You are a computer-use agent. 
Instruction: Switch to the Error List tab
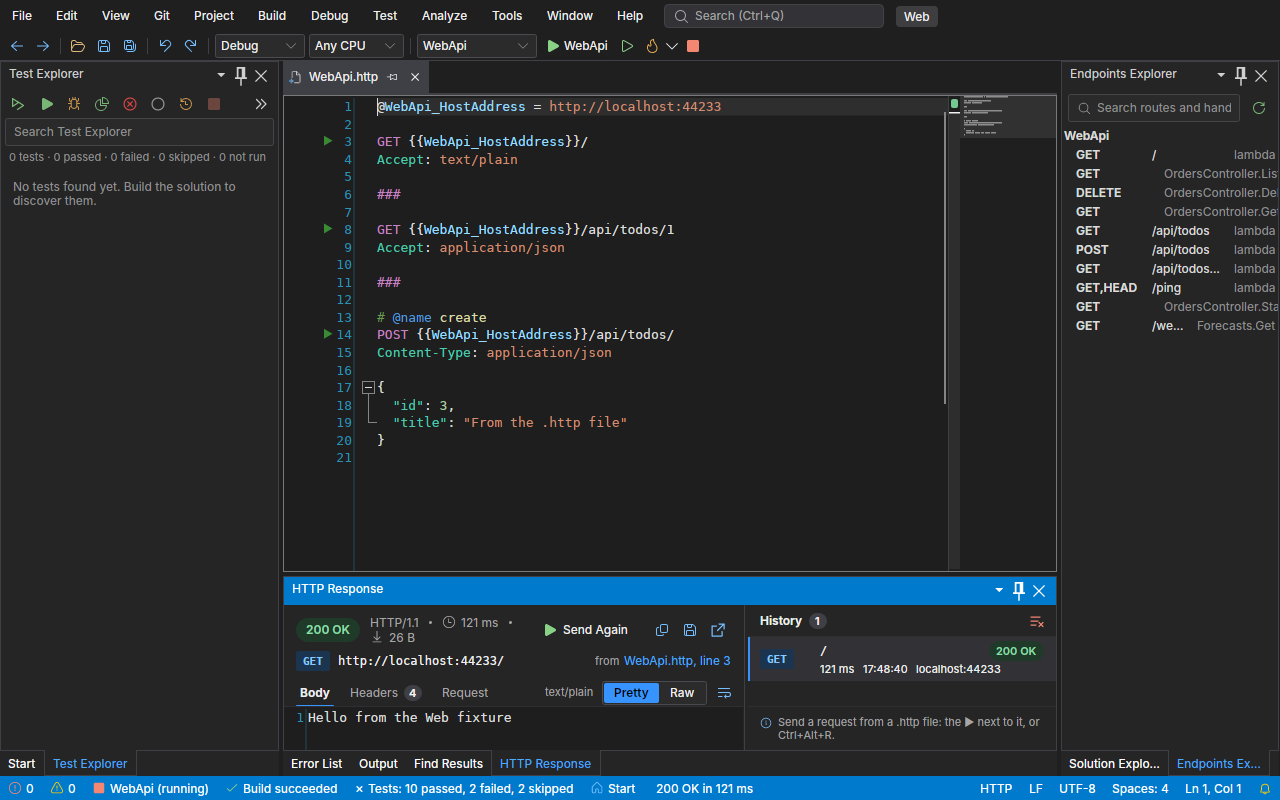click(x=317, y=763)
